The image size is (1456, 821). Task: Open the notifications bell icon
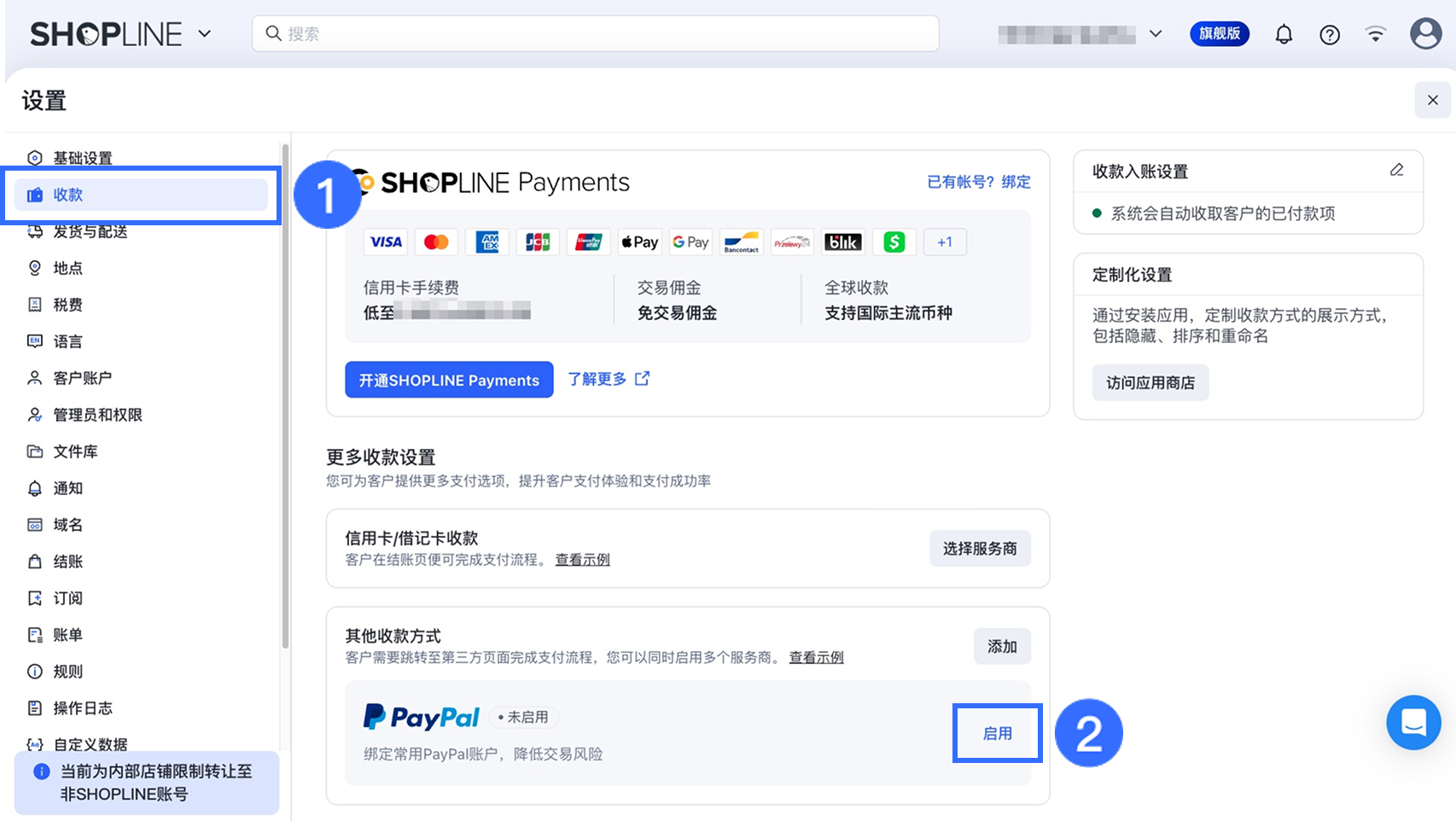point(1284,34)
